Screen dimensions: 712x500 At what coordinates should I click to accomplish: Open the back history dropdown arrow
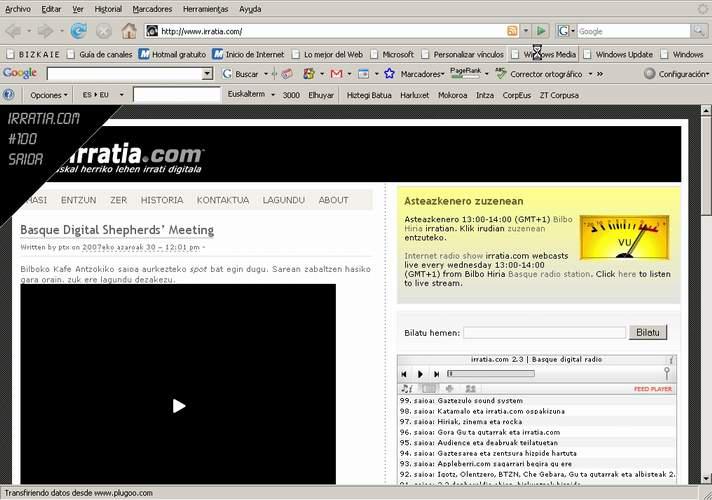[x=29, y=31]
